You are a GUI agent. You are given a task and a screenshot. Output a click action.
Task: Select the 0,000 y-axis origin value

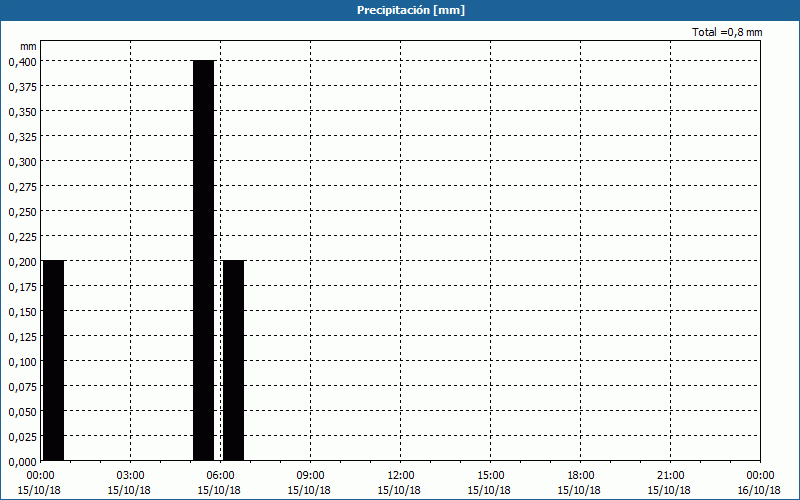point(23,462)
